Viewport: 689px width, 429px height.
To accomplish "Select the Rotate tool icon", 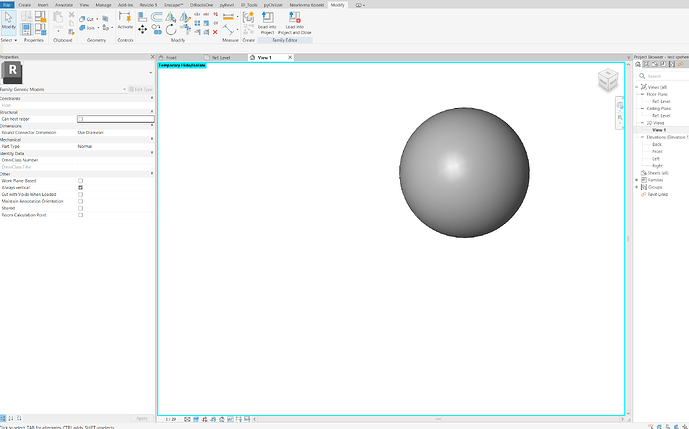I will (171, 29).
